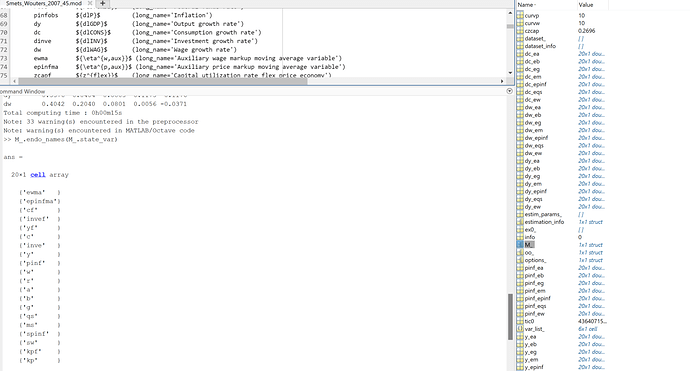Click the struct icon beside M_
The image size is (690, 371).
coord(520,245)
